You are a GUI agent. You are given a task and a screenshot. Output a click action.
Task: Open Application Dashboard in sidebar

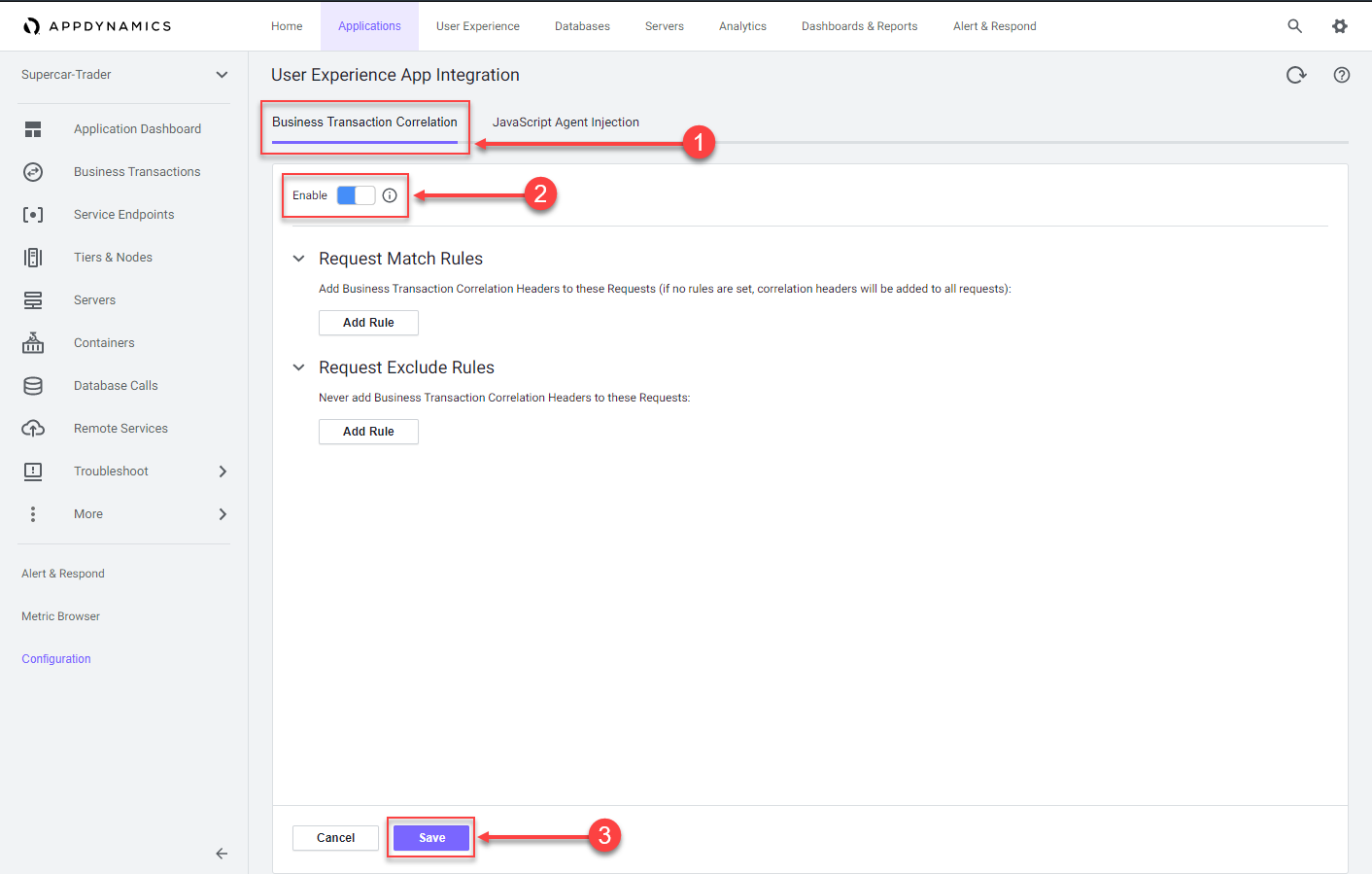tap(137, 129)
